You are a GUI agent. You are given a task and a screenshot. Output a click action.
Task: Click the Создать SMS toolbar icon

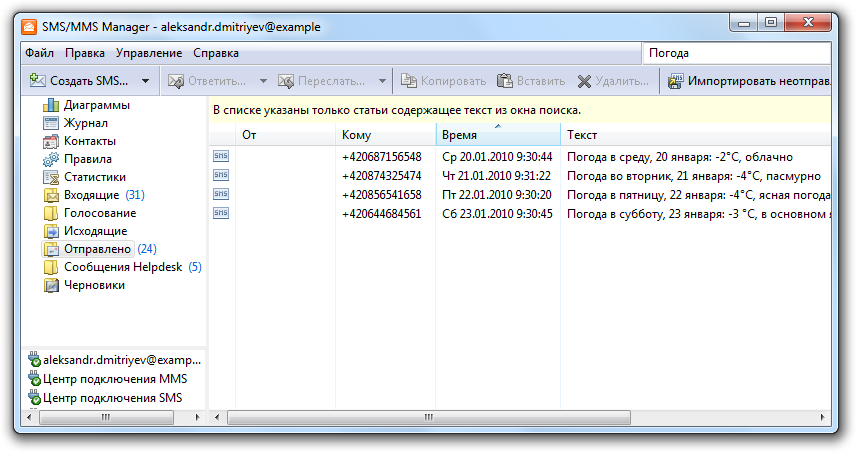(38, 81)
